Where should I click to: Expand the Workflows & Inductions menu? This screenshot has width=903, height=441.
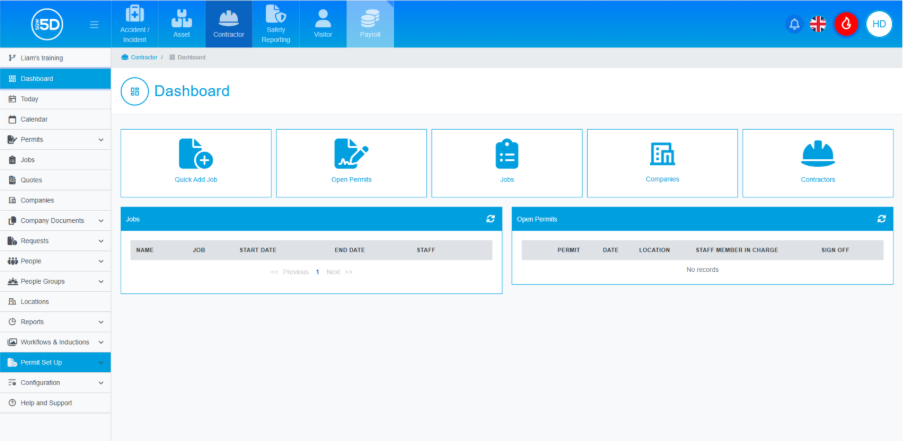[x=101, y=342]
